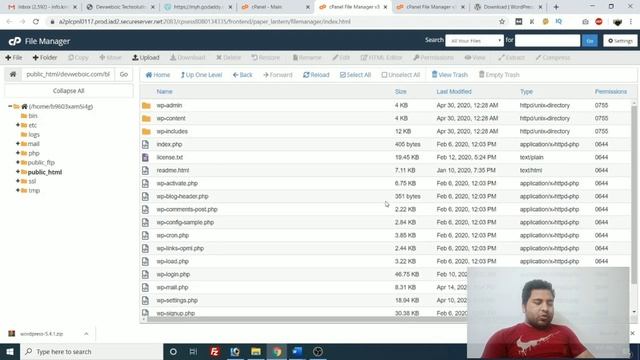Click the cPanel logo in header
This screenshot has width=640, height=360.
pyautogui.click(x=15, y=41)
